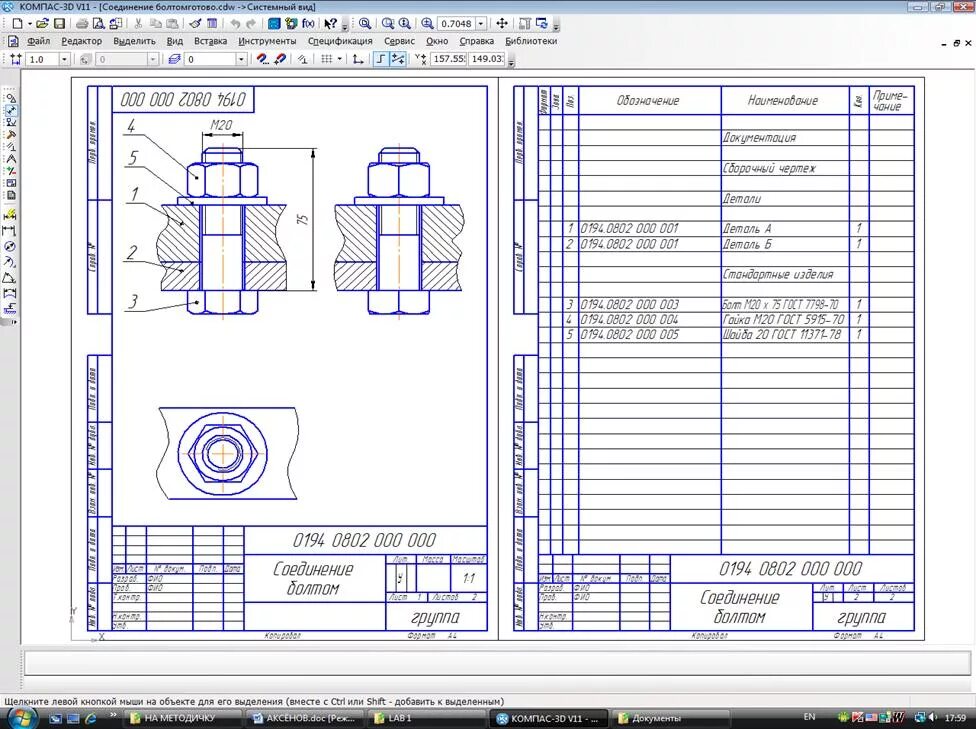Click the EN language indicator in tray
The width and height of the screenshot is (976, 729).
[x=809, y=717]
